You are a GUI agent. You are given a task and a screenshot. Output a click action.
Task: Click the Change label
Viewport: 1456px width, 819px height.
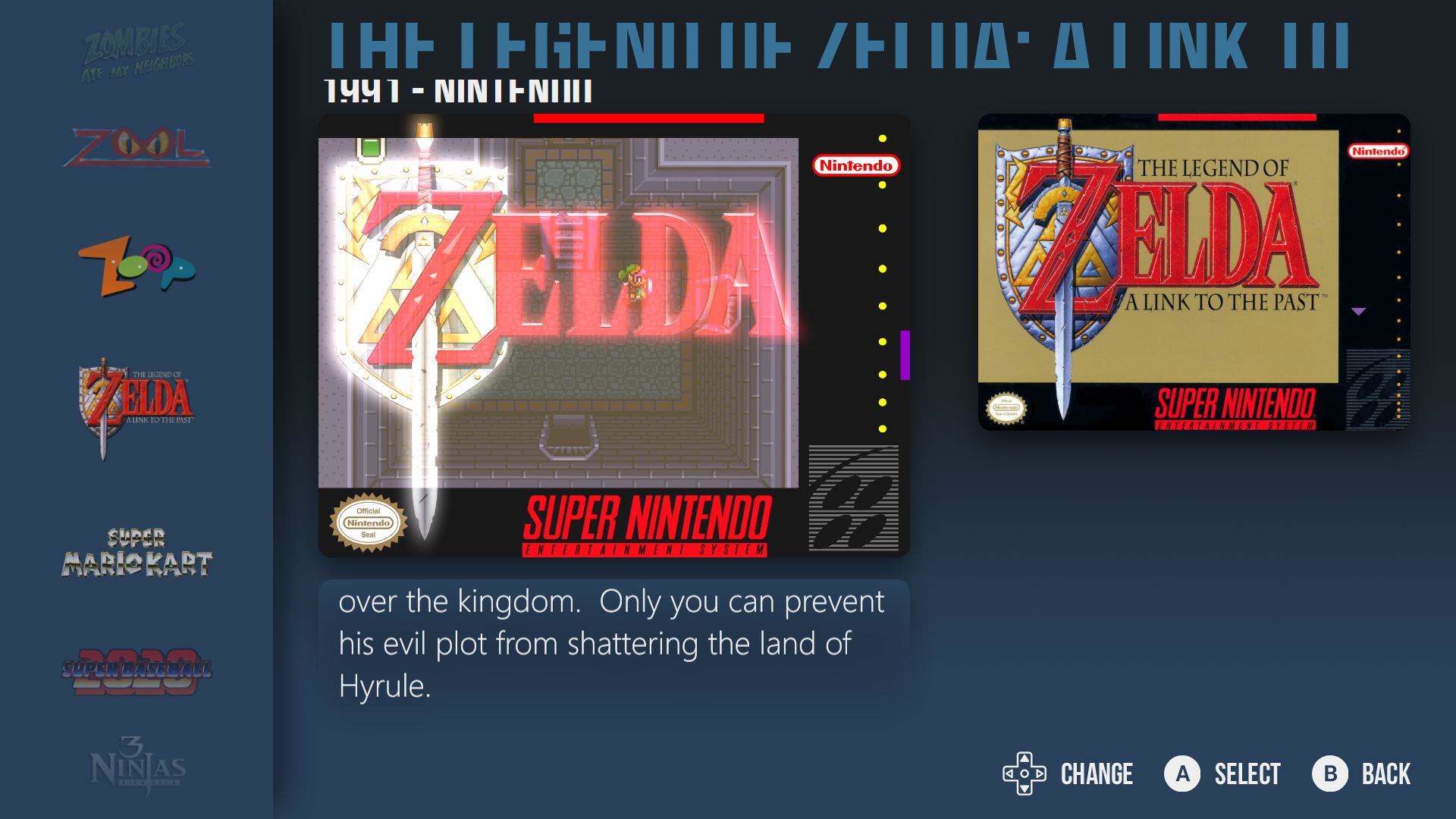pos(1097,774)
